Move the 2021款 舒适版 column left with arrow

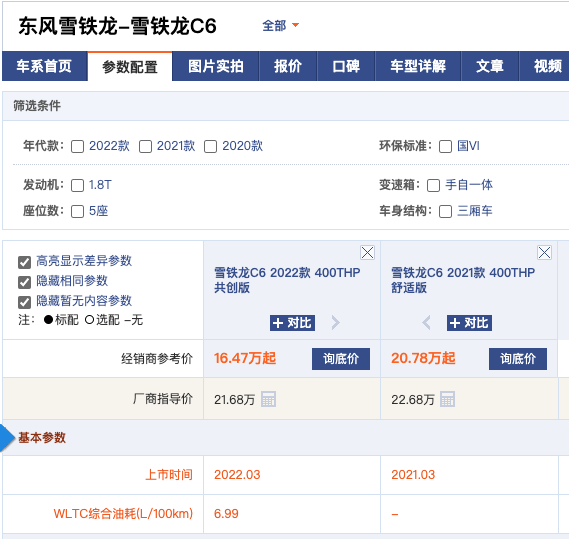(427, 322)
